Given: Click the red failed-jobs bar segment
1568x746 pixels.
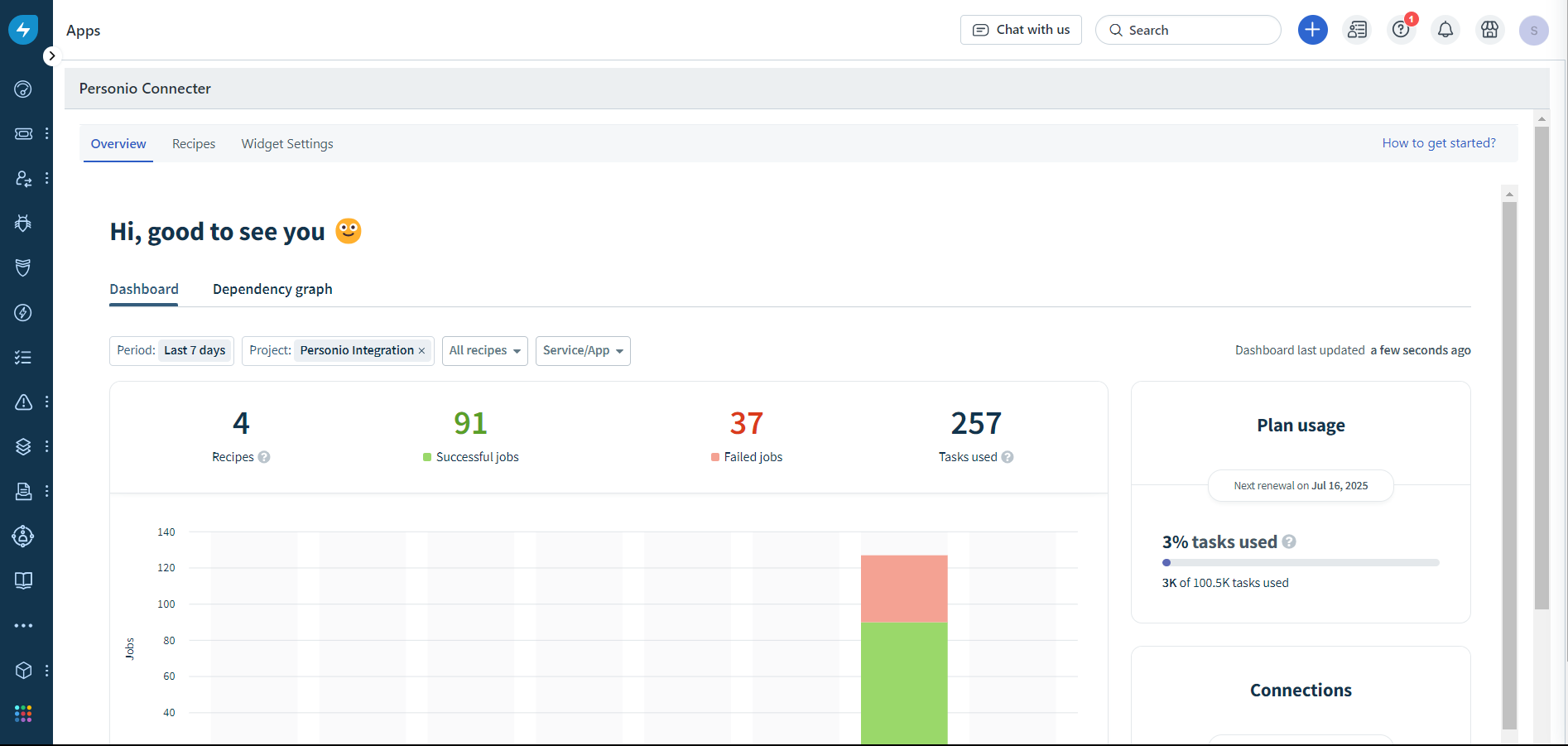Looking at the screenshot, I should pyautogui.click(x=904, y=589).
